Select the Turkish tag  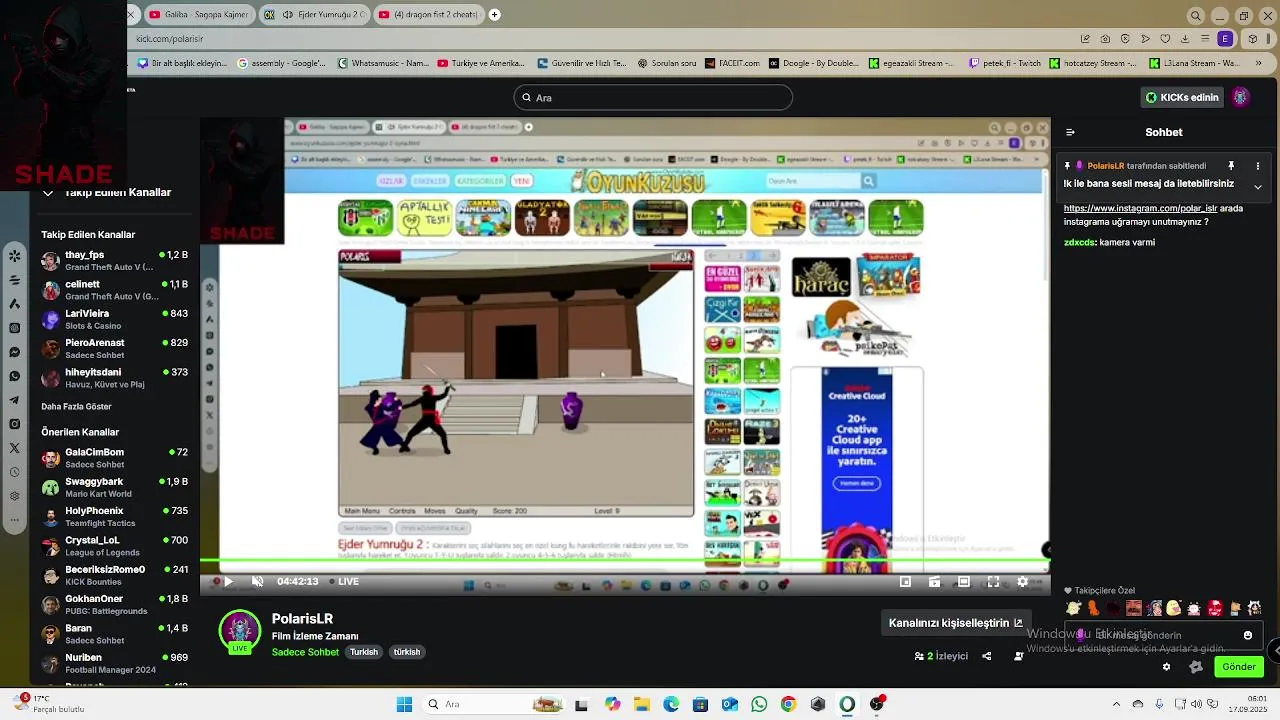tap(364, 652)
